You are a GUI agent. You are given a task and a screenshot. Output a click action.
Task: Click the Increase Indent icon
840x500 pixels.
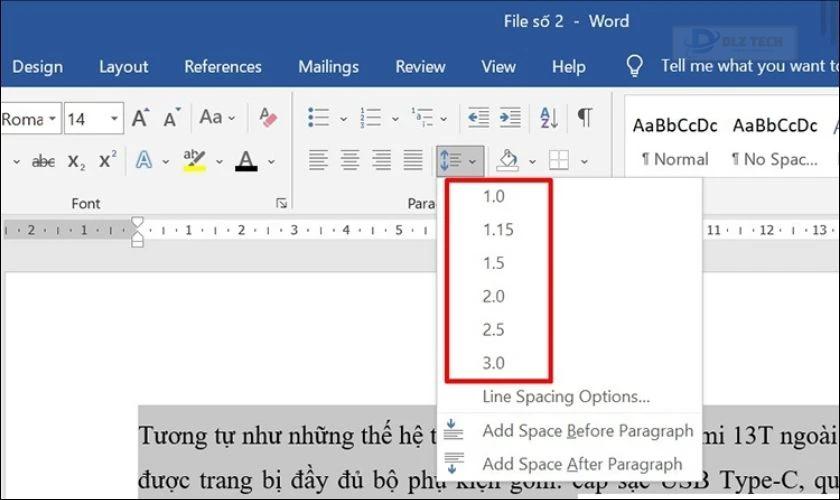pos(510,117)
